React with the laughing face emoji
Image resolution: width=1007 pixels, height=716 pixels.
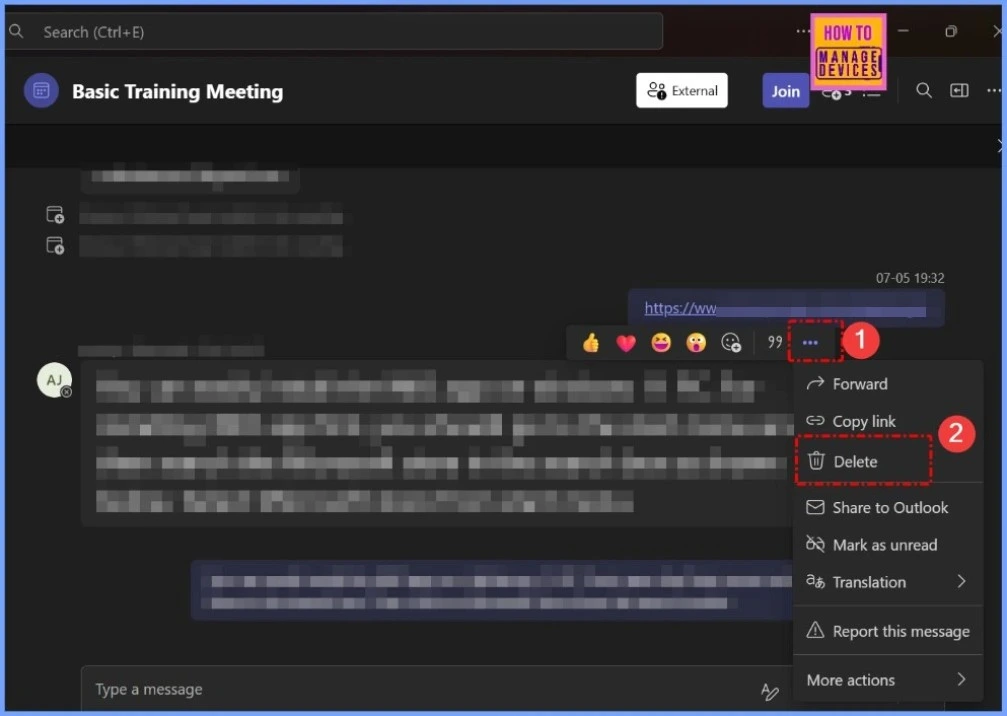[x=661, y=343]
